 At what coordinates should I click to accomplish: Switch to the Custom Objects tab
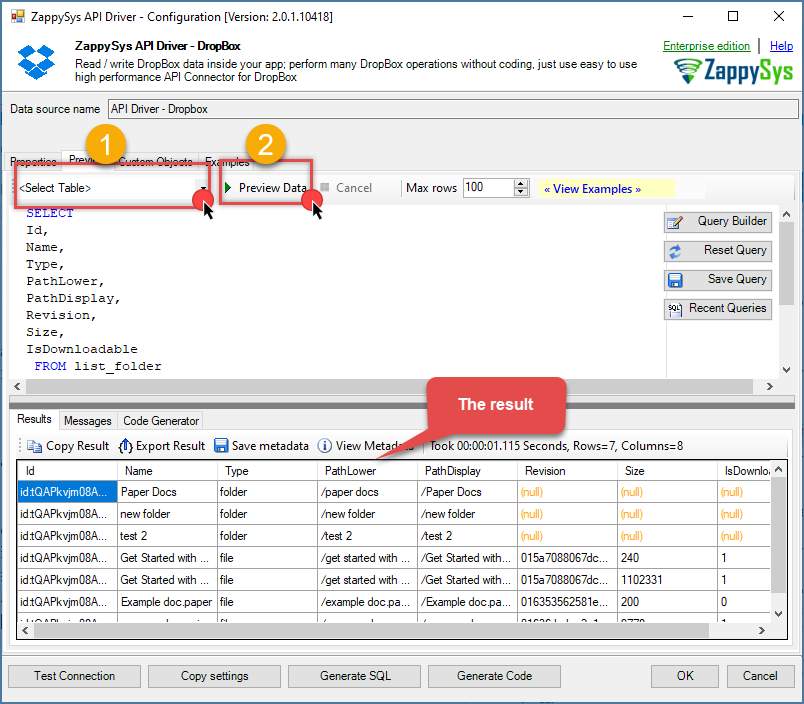click(x=155, y=162)
